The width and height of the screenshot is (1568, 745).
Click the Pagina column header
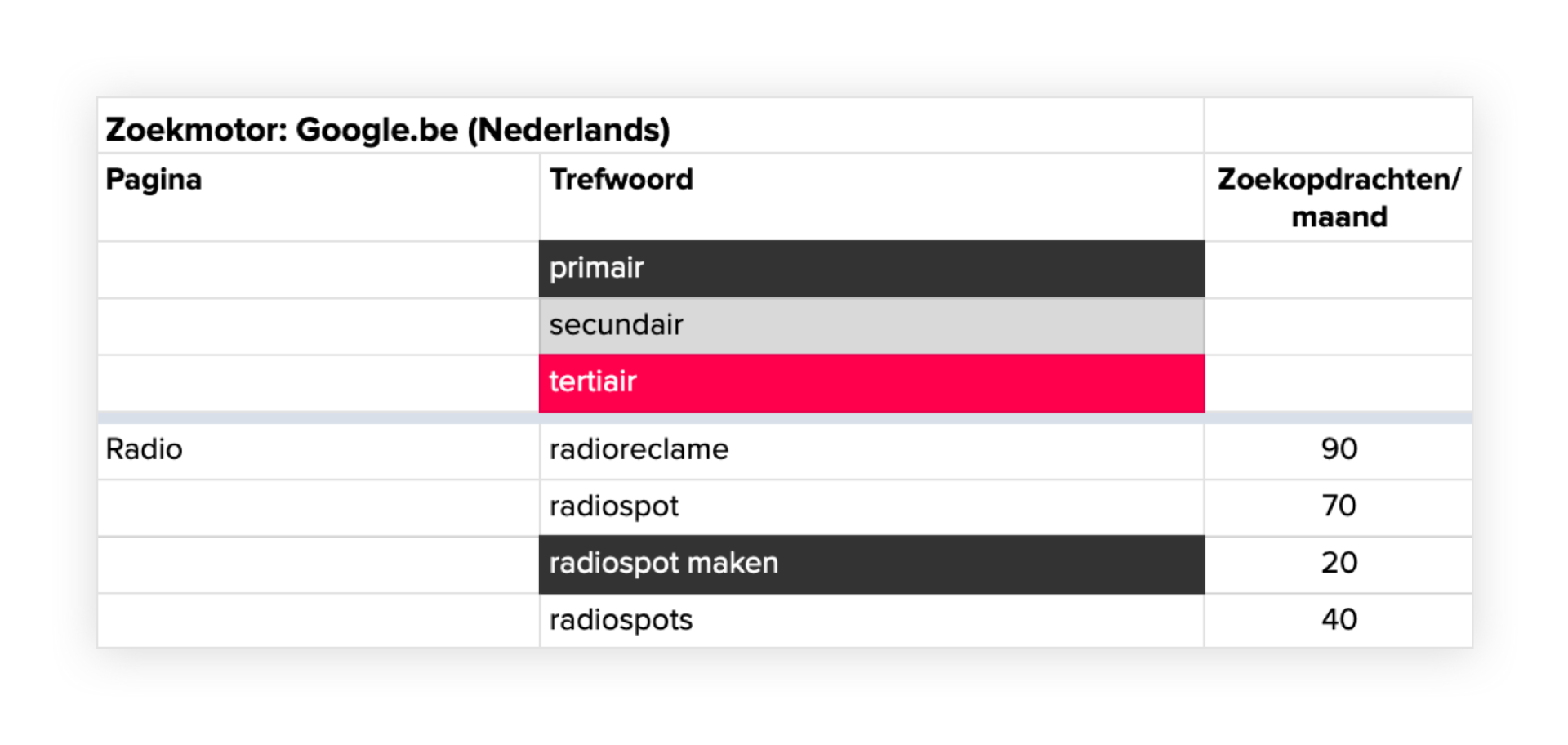318,197
